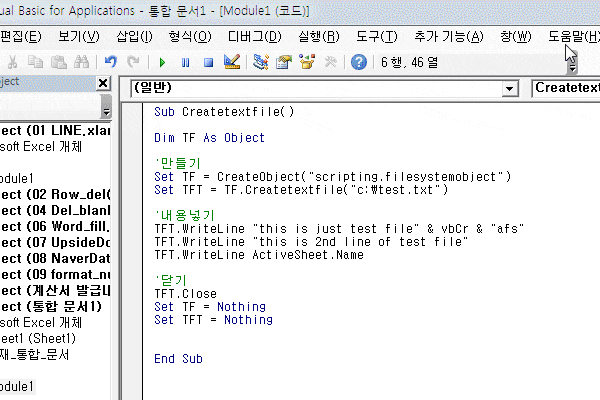
Task: Open the 추가 기능(A) menu
Action: pos(449,37)
